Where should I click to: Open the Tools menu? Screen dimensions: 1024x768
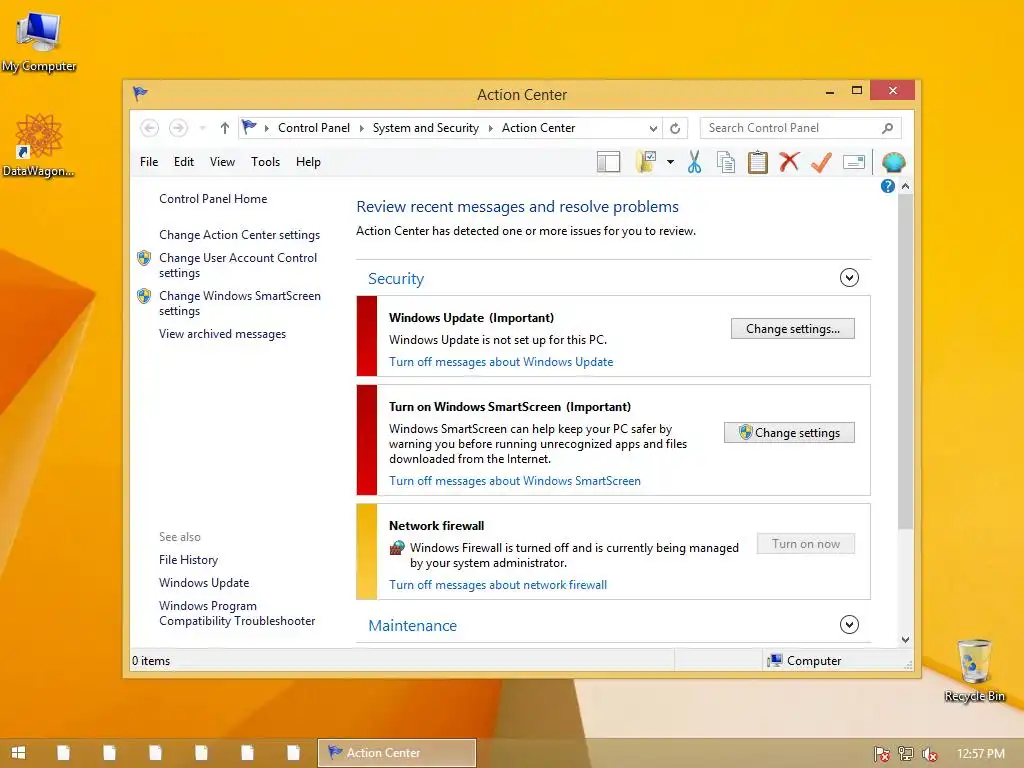tap(265, 162)
